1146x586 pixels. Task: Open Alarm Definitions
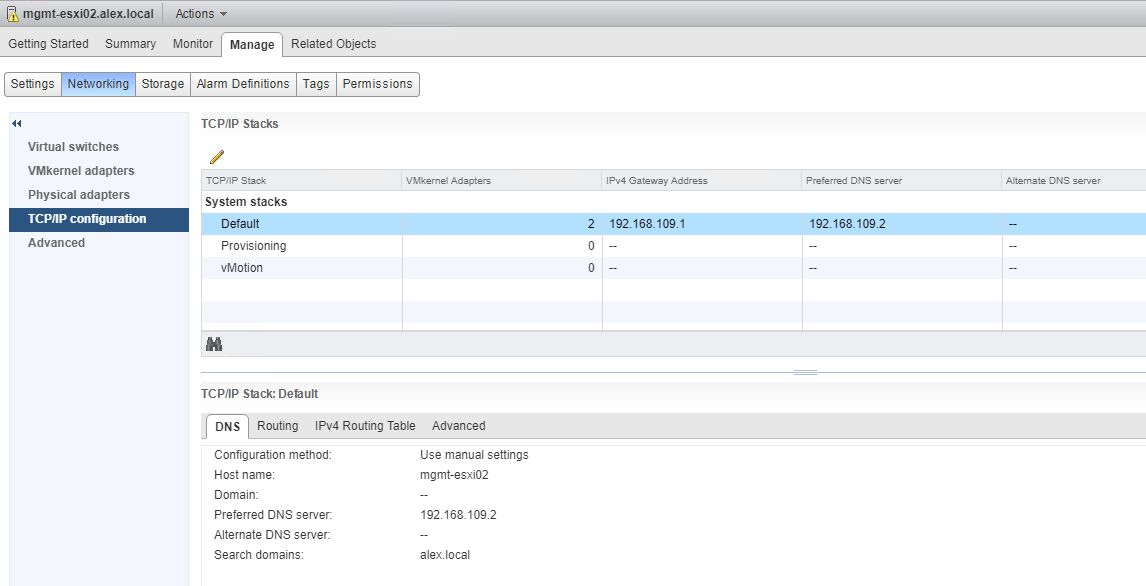243,84
